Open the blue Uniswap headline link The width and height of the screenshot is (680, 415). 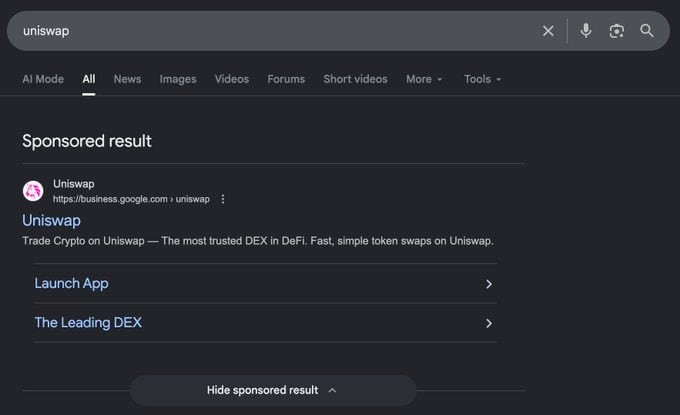tap(51, 220)
